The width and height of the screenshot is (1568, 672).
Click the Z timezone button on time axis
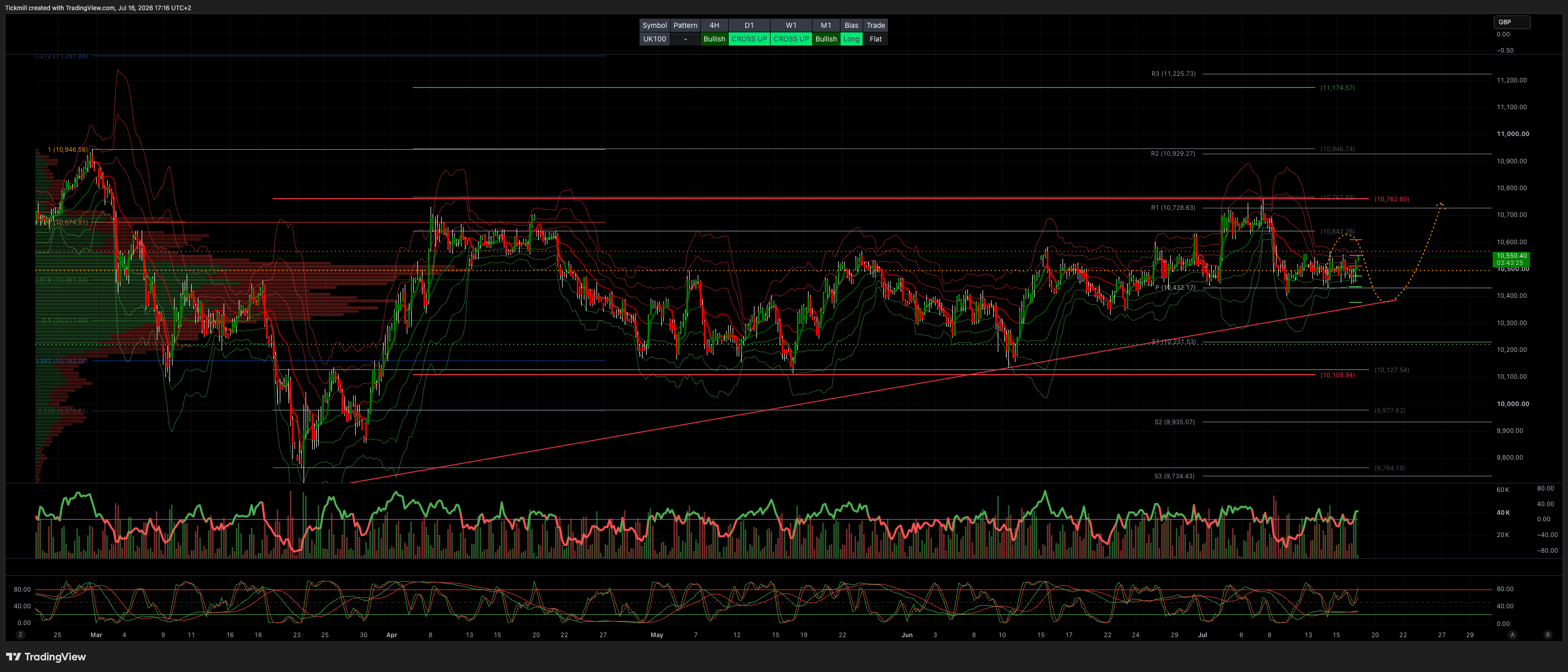coord(21,634)
